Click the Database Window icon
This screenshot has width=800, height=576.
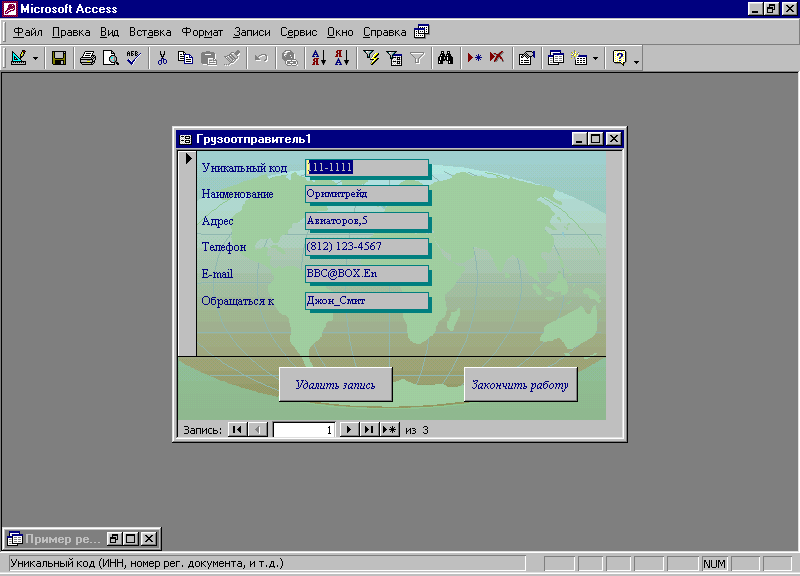(x=556, y=58)
